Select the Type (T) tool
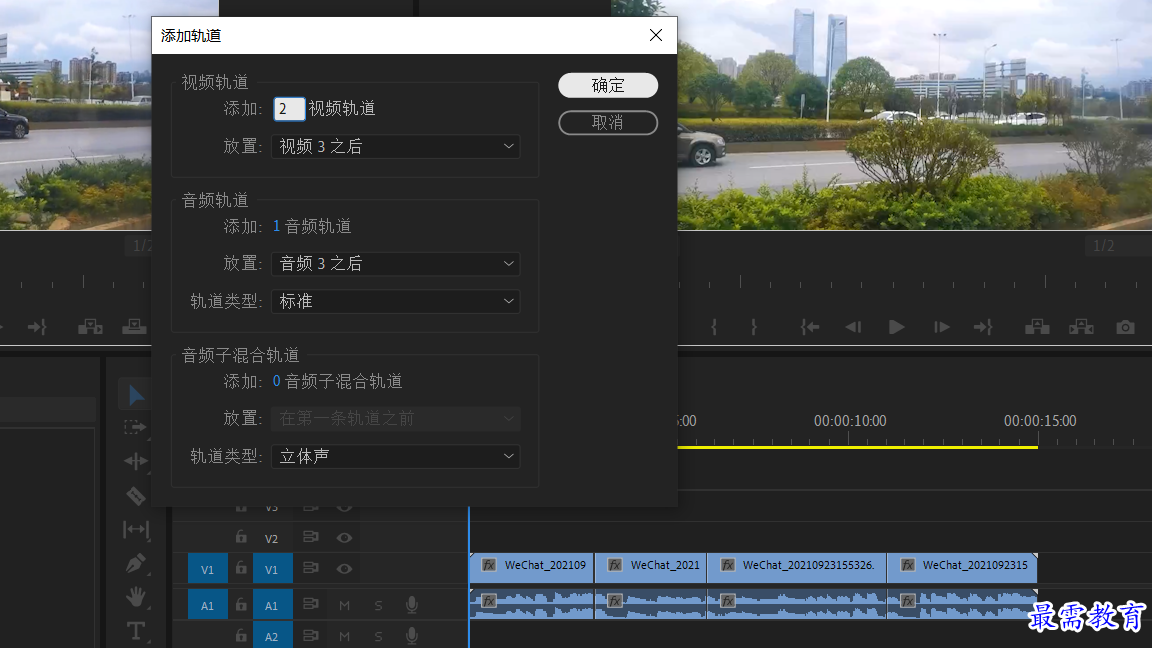 (x=136, y=630)
